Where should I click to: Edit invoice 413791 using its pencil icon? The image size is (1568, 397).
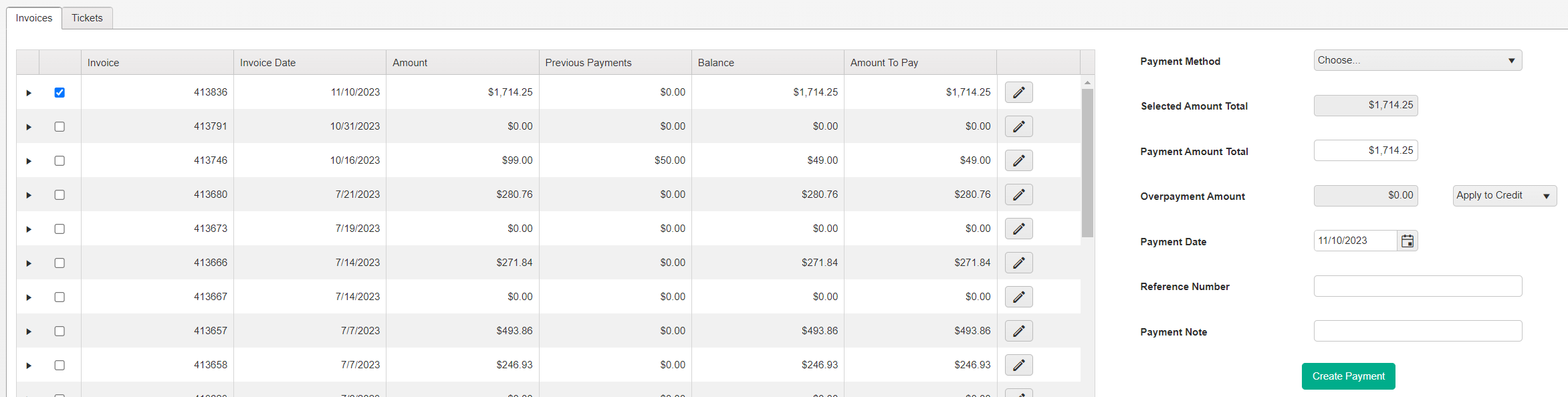coord(1018,126)
